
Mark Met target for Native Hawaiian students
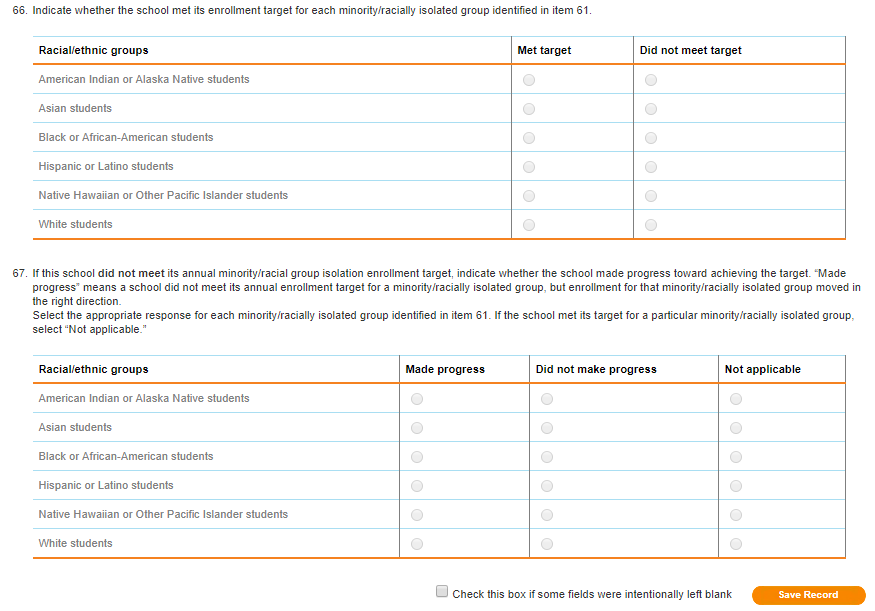[x=529, y=196]
